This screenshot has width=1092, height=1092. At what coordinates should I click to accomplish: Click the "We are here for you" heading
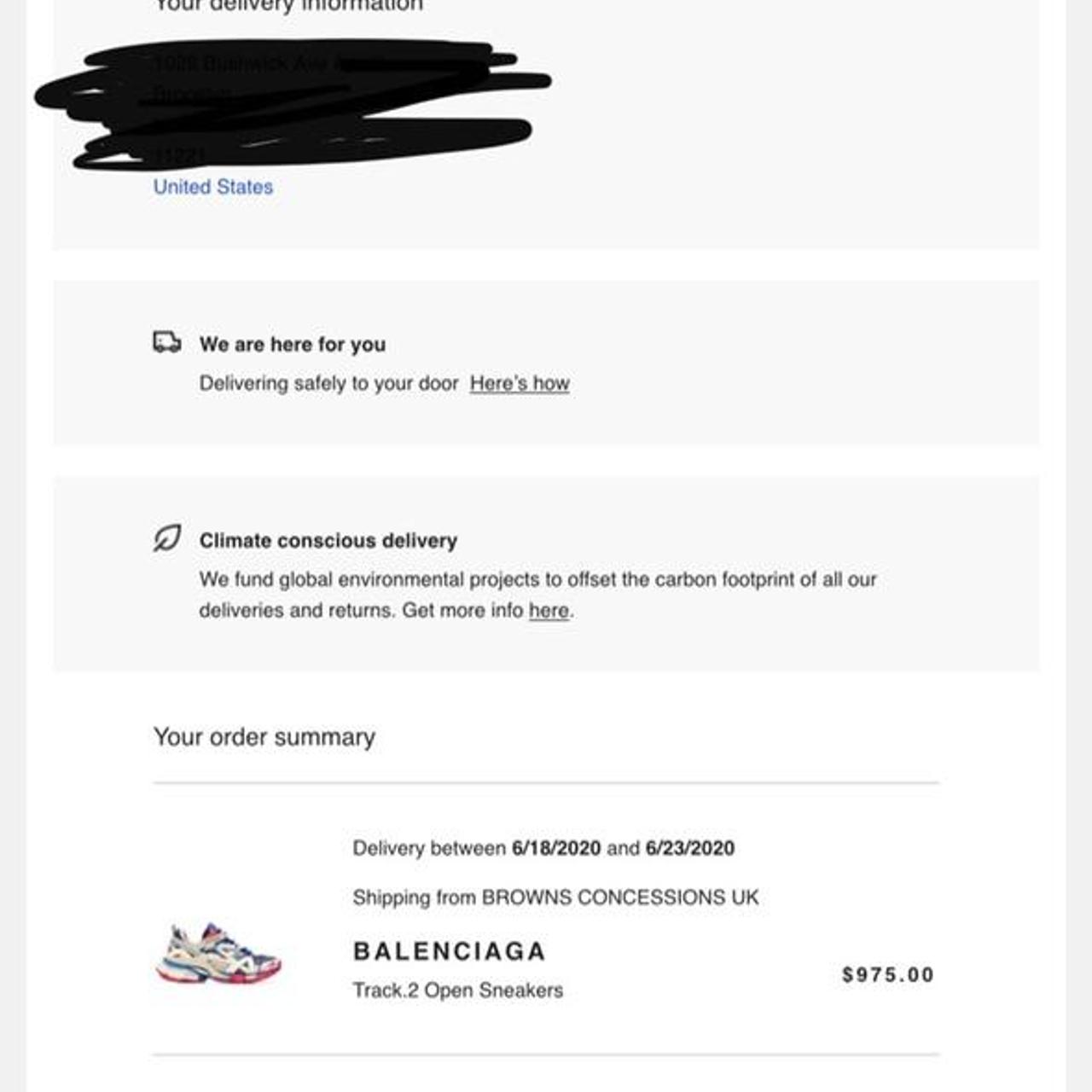pos(293,345)
